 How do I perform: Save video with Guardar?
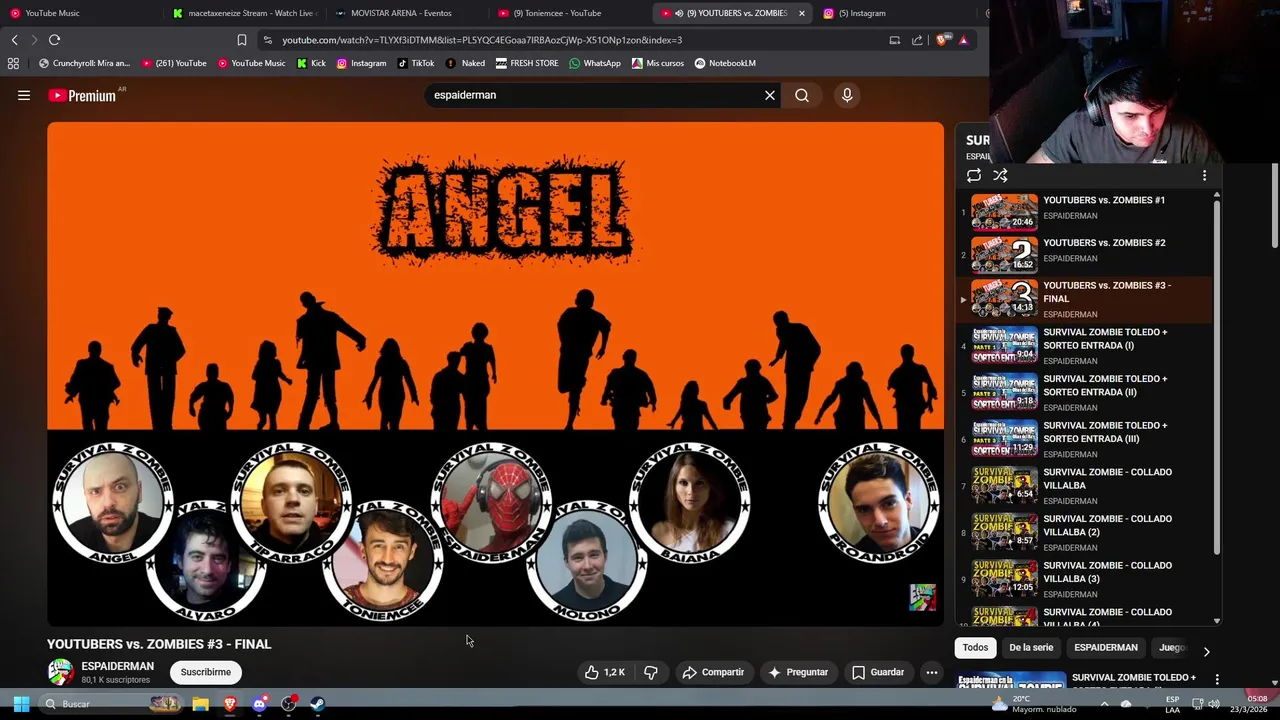pyautogui.click(x=878, y=672)
